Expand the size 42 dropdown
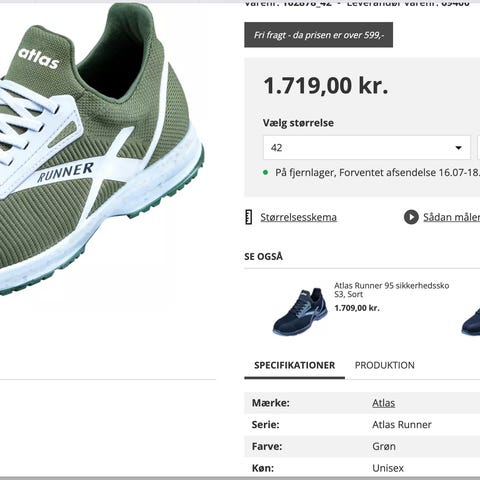 tap(367, 147)
